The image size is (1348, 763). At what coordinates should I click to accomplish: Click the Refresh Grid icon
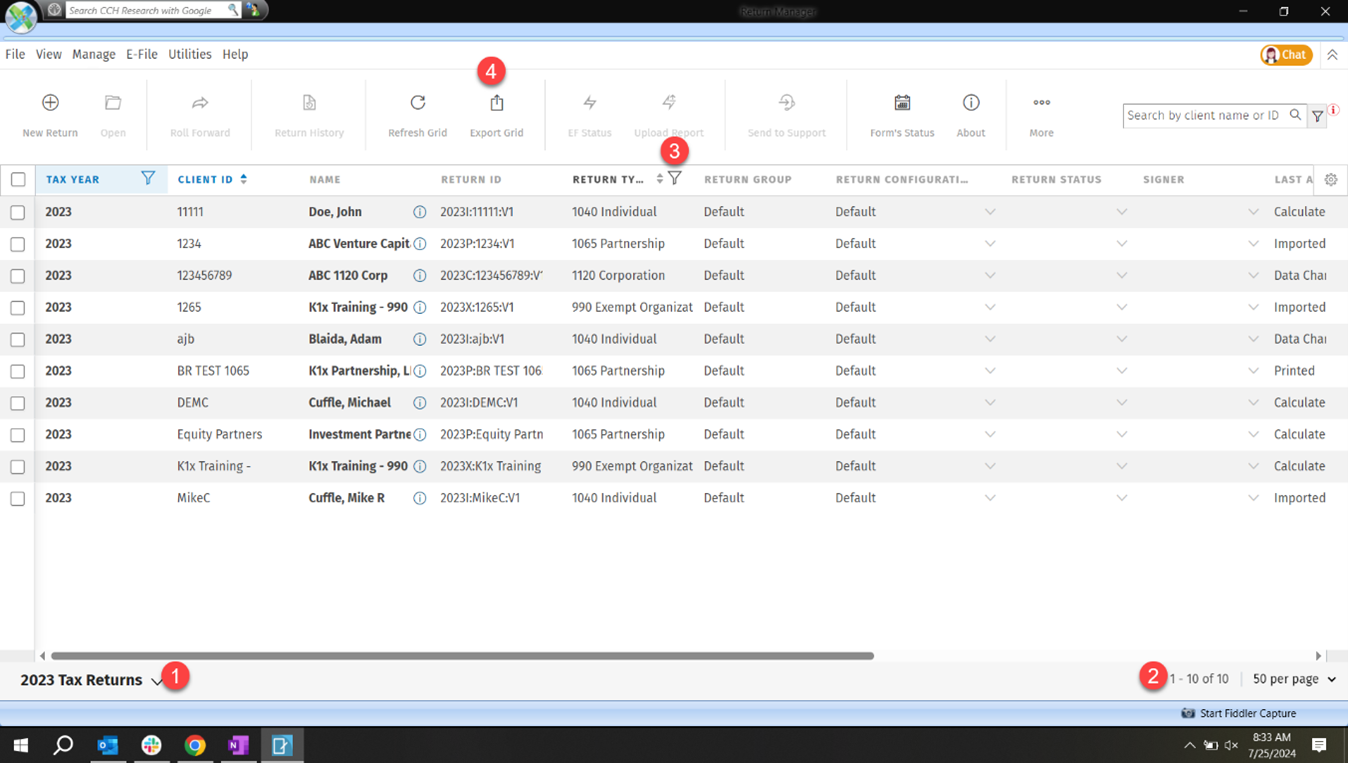418,103
